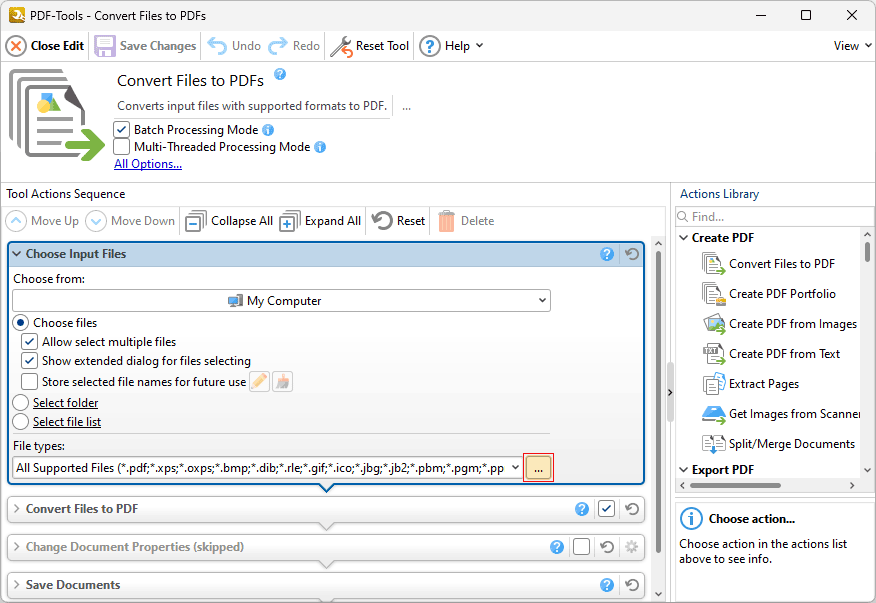This screenshot has width=876, height=603.
Task: Click the Move Up arrow icon
Action: tap(16, 221)
